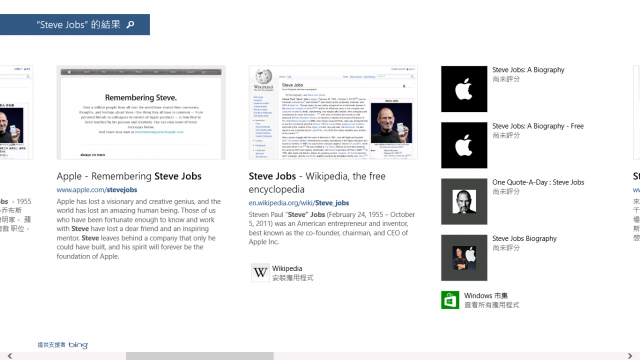Select the Apple has lost a visionary description

tap(139, 229)
